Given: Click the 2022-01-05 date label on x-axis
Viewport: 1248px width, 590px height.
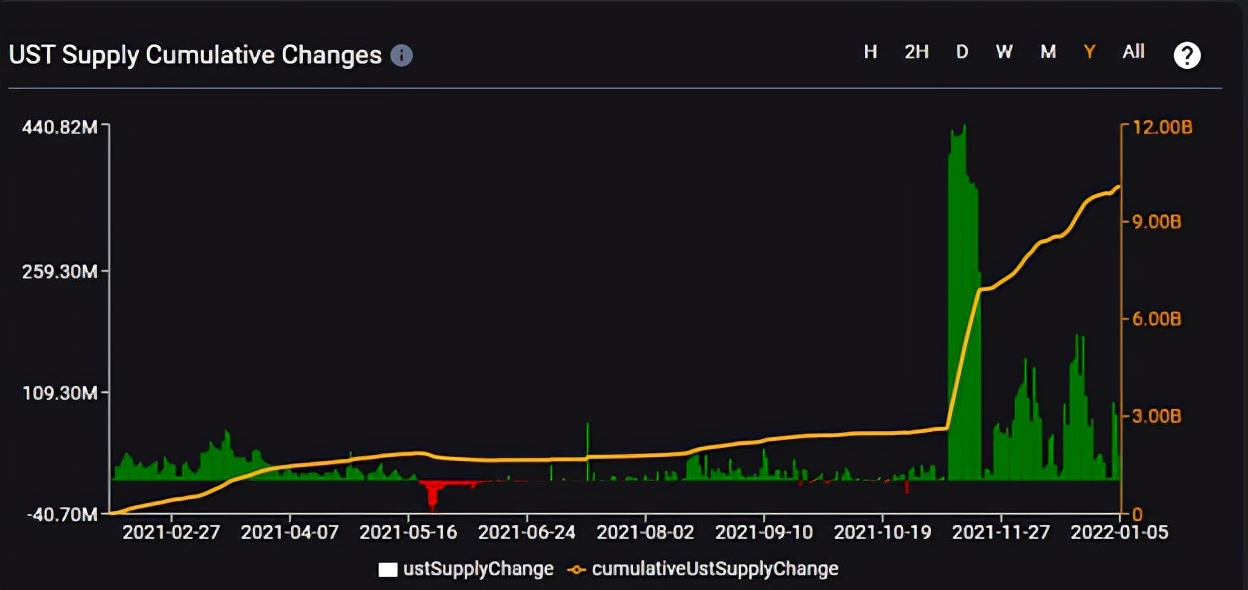Looking at the screenshot, I should [1118, 533].
